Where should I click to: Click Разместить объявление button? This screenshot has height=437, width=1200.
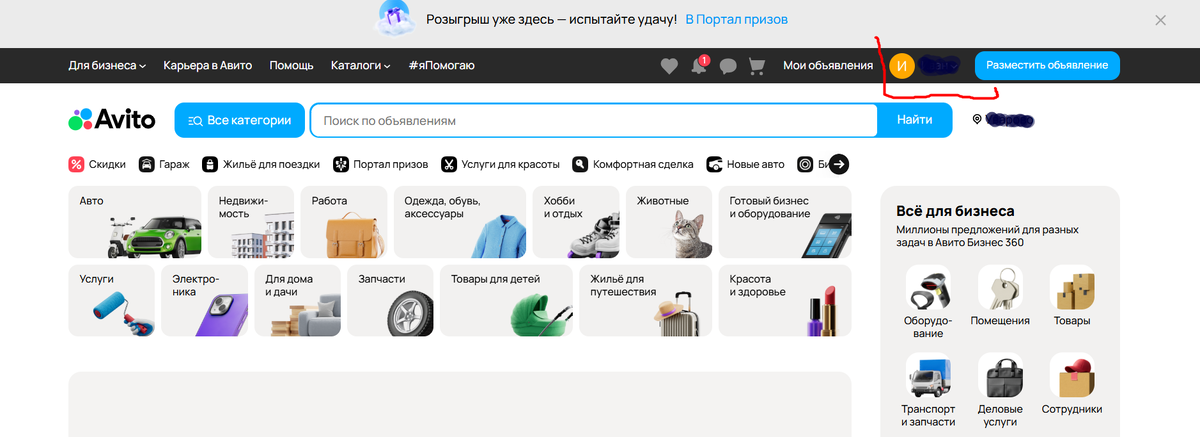[1047, 65]
